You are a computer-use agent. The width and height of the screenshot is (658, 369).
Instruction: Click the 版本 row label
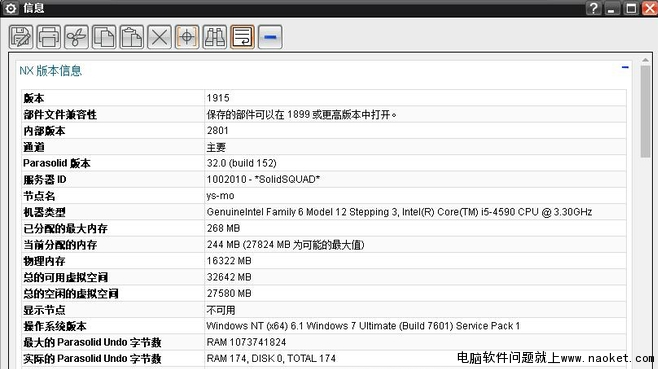point(34,98)
